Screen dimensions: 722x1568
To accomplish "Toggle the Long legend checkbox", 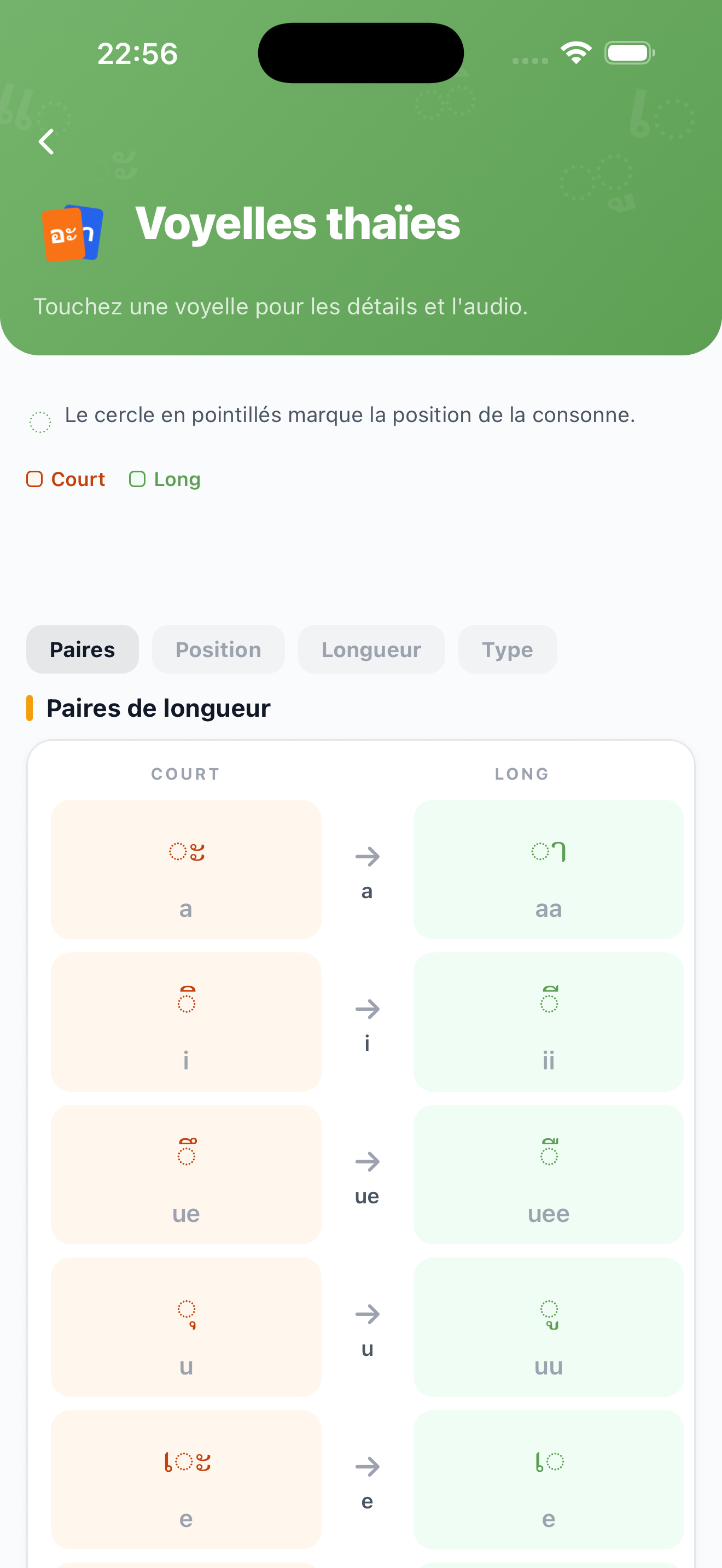I will [138, 479].
